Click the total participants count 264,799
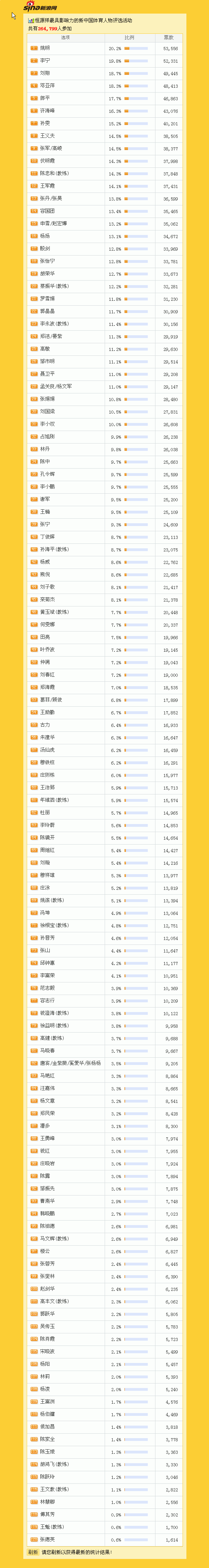The width and height of the screenshot is (209, 1568). tap(47, 29)
